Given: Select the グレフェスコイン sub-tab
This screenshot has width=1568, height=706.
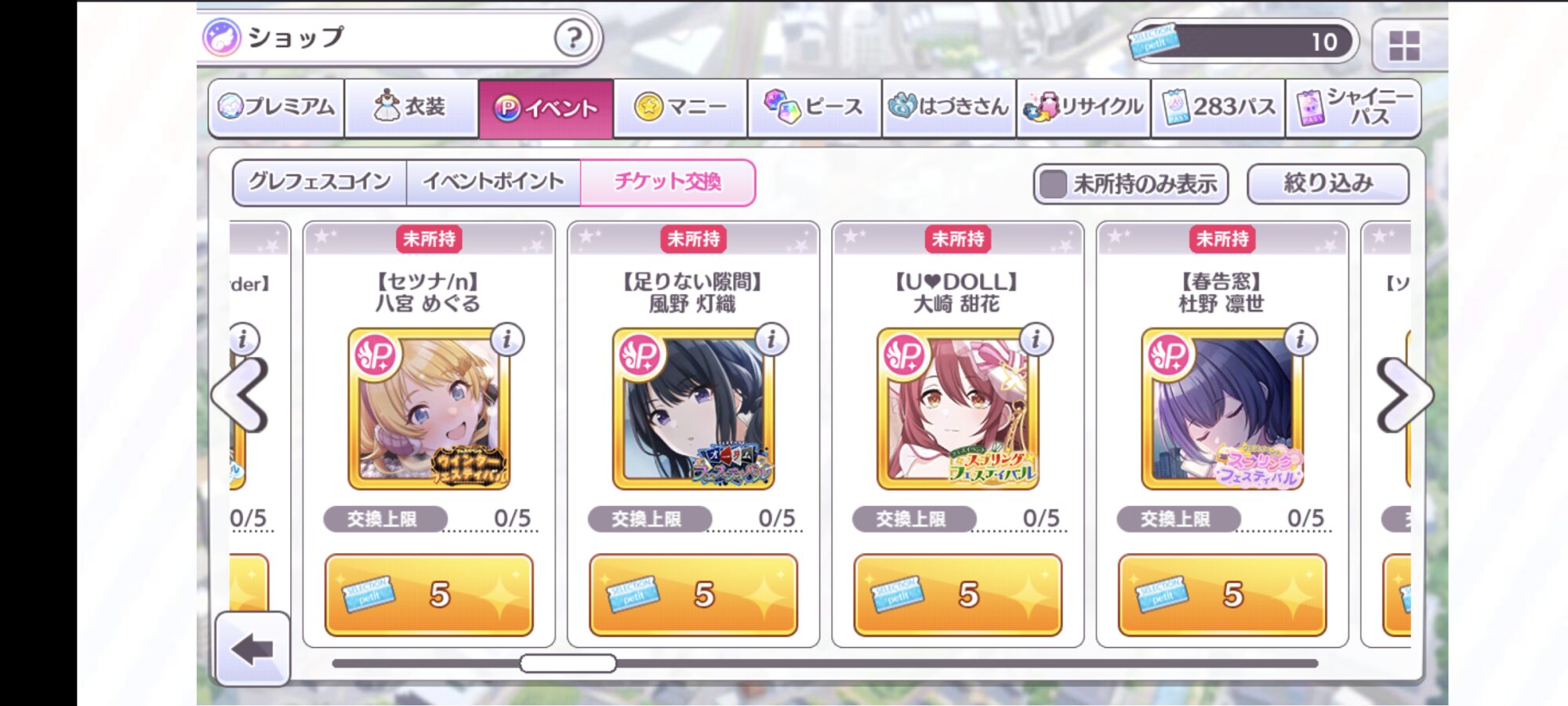Looking at the screenshot, I should [320, 182].
